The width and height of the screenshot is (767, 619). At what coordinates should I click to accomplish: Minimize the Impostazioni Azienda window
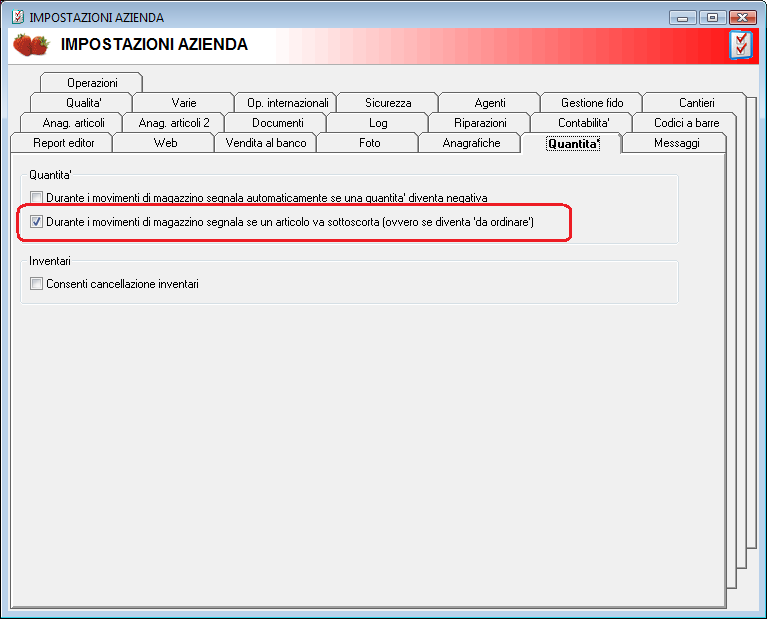point(682,18)
